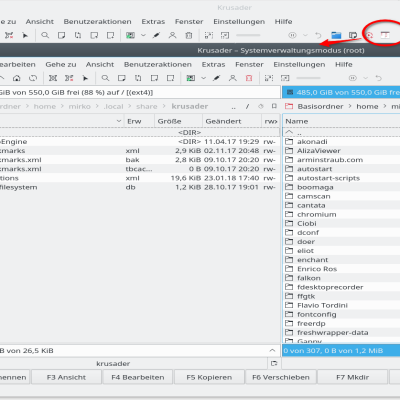Viewport: 400px width, 400px height.
Task: Click the pause jobs icon in root window toolbar
Action: click(x=353, y=78)
